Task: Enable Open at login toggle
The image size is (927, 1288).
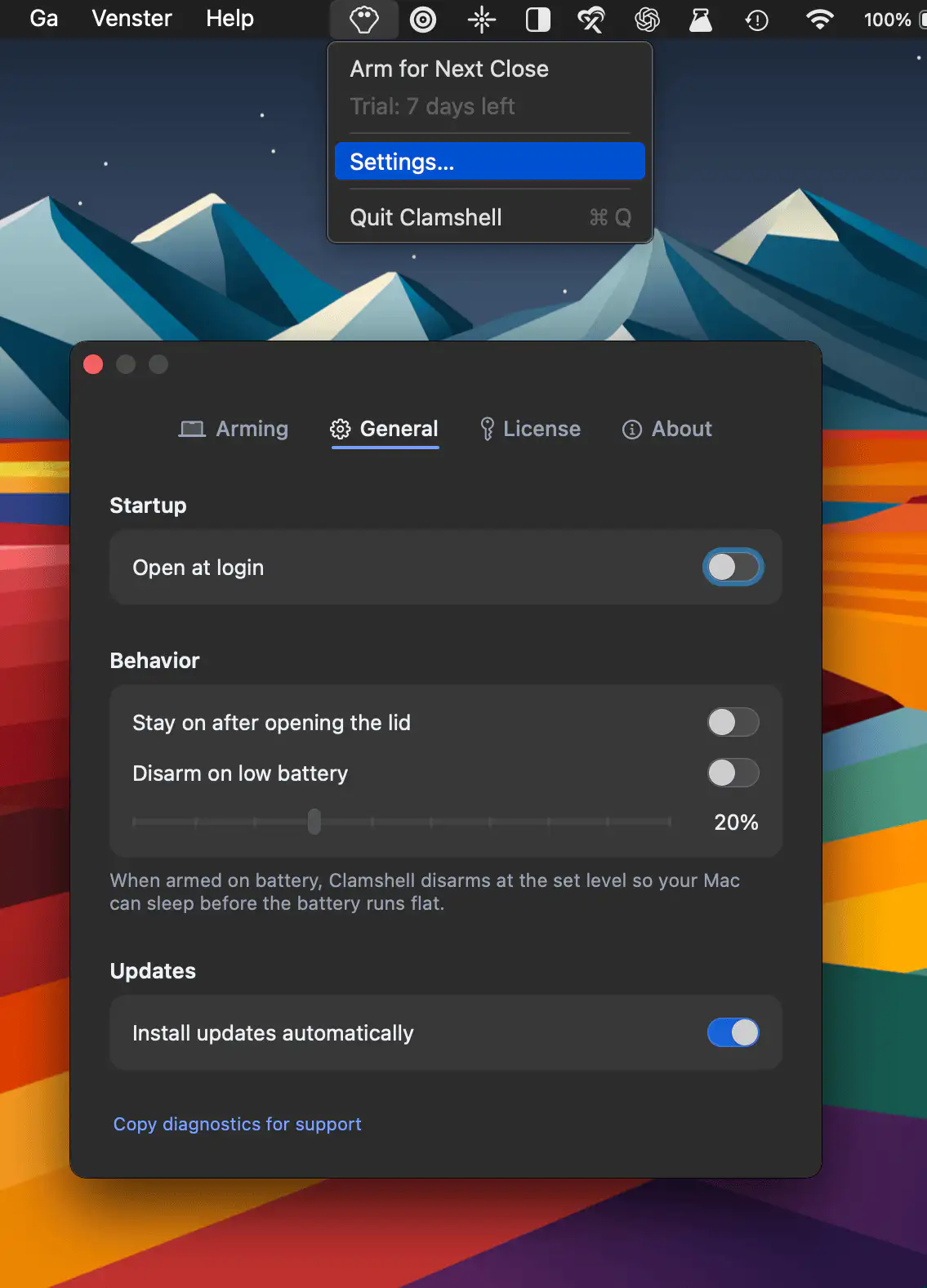Action: click(x=733, y=568)
